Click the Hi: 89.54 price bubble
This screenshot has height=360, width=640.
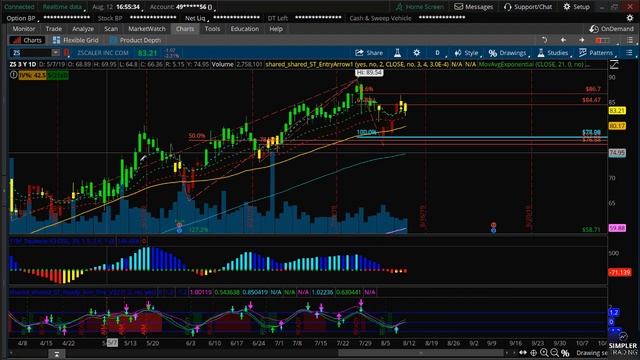369,72
